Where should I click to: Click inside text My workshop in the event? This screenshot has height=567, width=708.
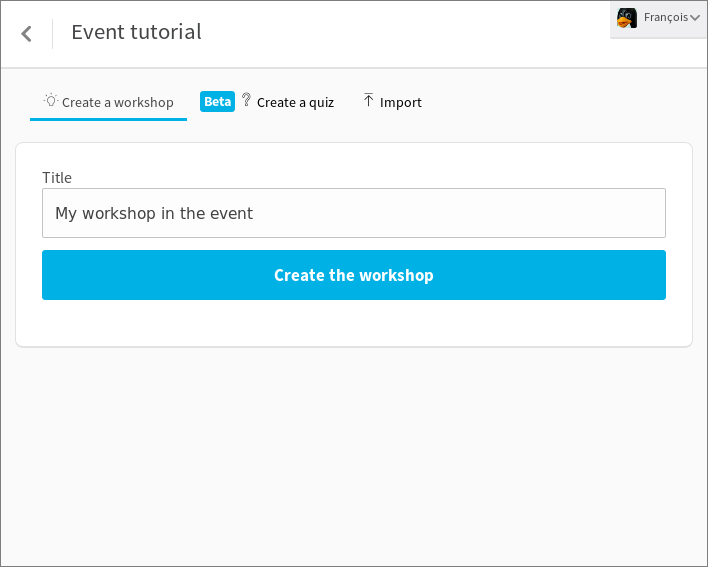pos(154,213)
